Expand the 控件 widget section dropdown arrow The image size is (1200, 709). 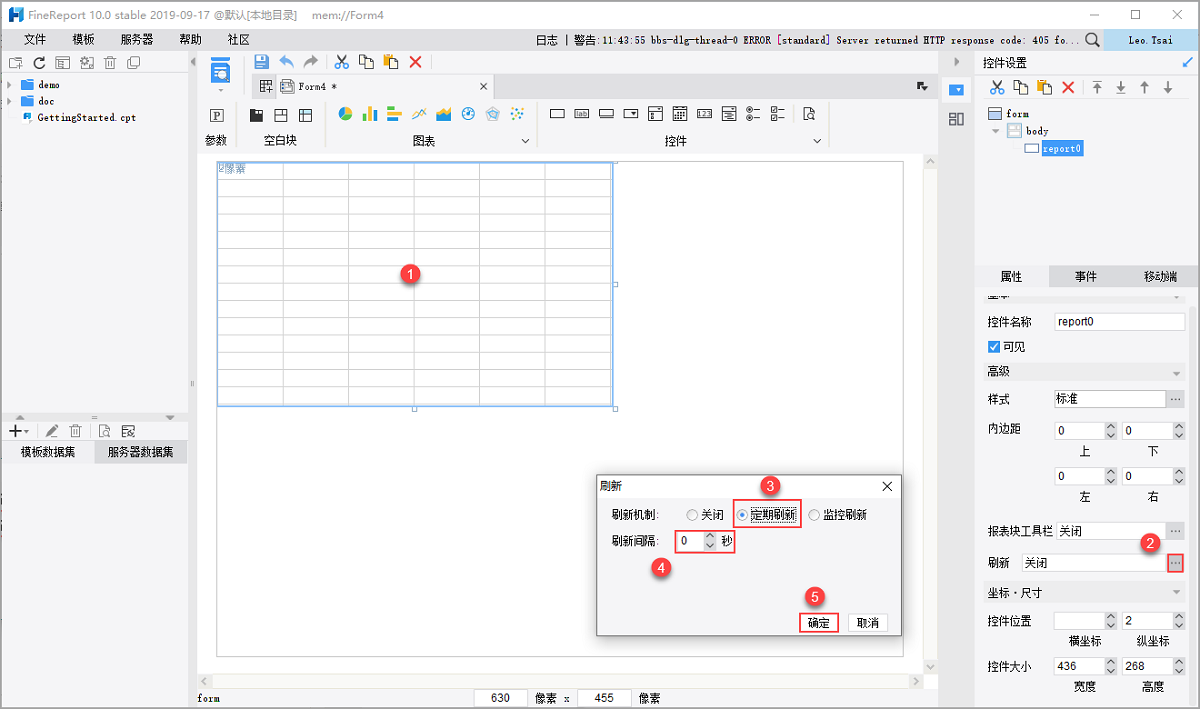pyautogui.click(x=818, y=141)
